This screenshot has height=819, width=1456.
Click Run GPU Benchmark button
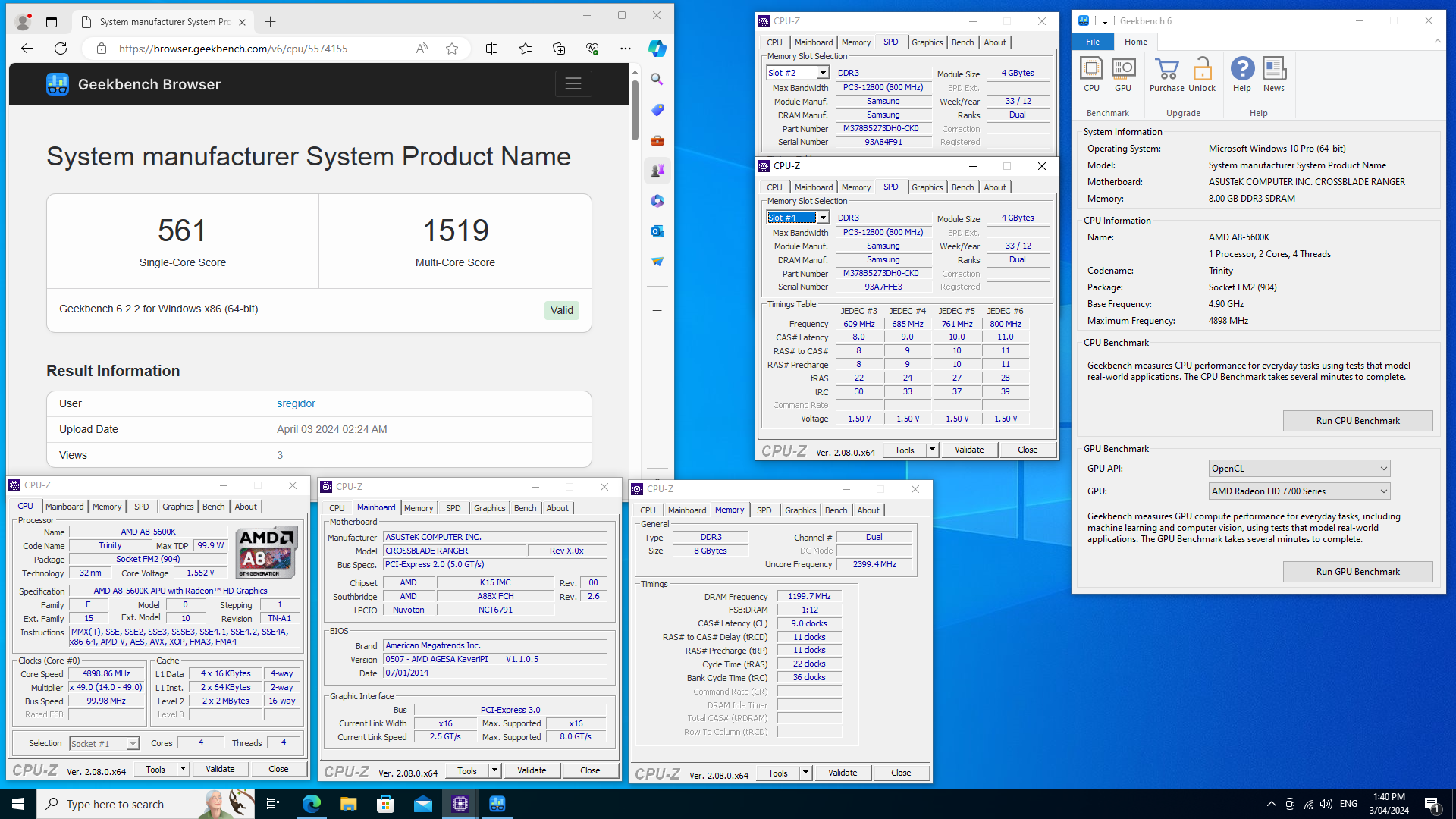click(x=1357, y=572)
